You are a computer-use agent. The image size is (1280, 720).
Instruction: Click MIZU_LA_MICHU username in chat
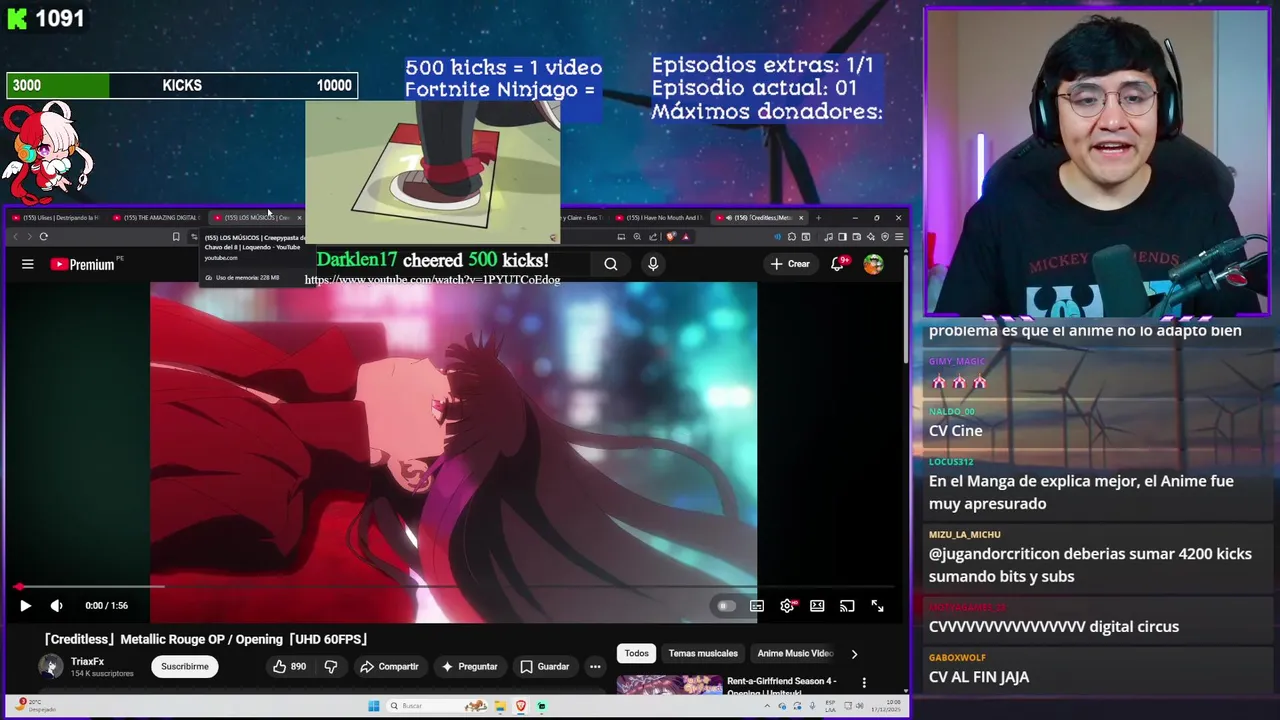pos(965,534)
